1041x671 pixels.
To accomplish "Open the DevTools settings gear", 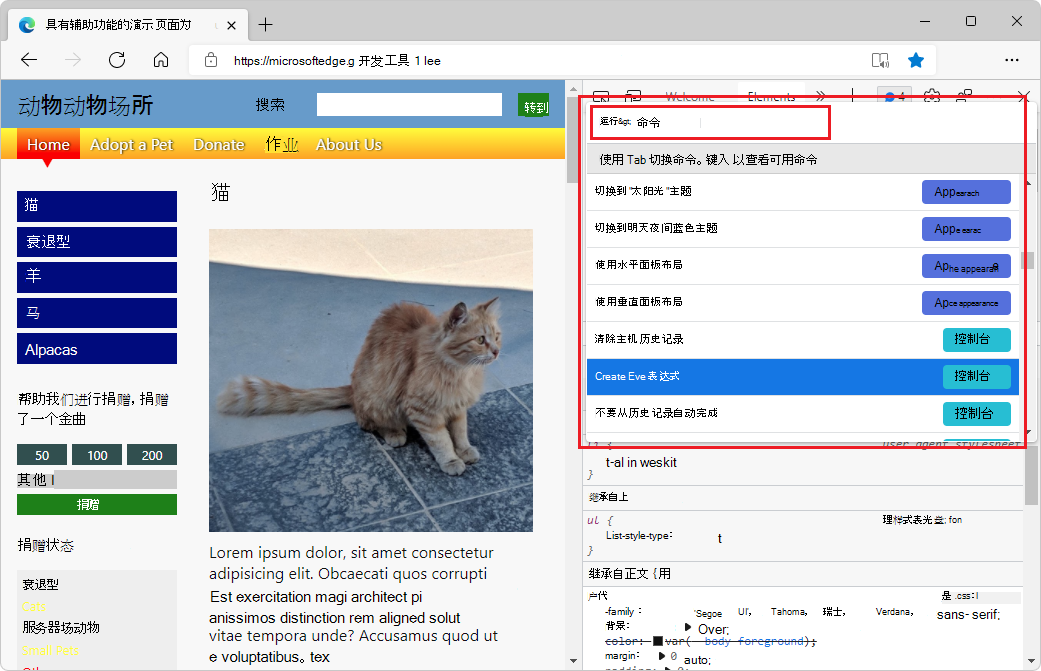I will [932, 96].
